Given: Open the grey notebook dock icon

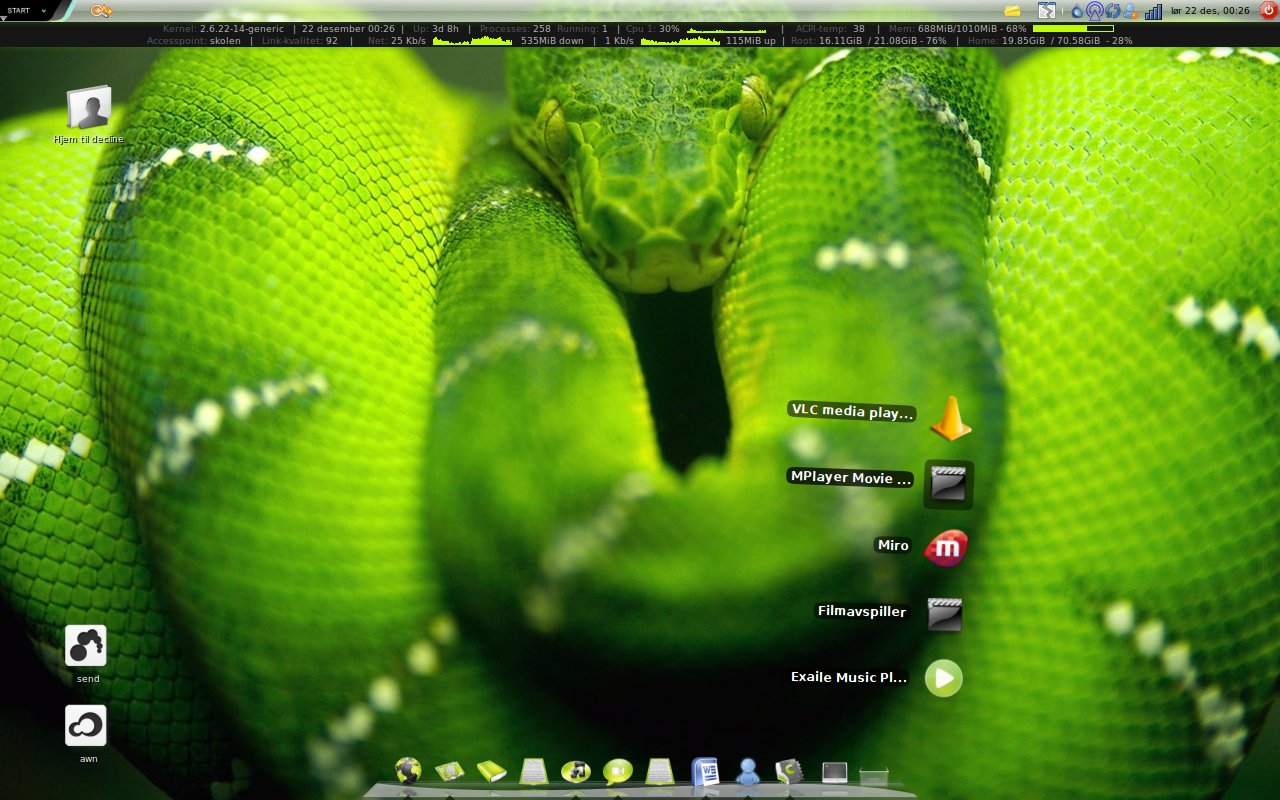Looking at the screenshot, I should click(789, 771).
